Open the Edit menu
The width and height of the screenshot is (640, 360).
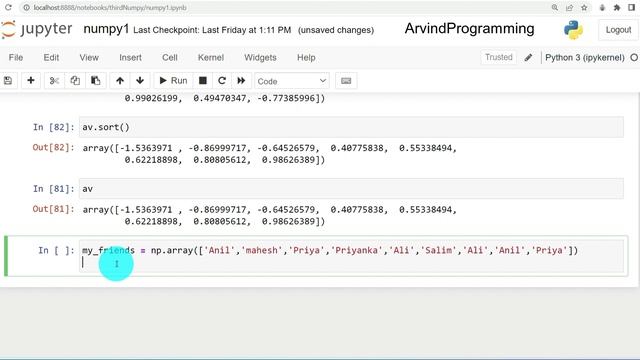click(x=51, y=58)
